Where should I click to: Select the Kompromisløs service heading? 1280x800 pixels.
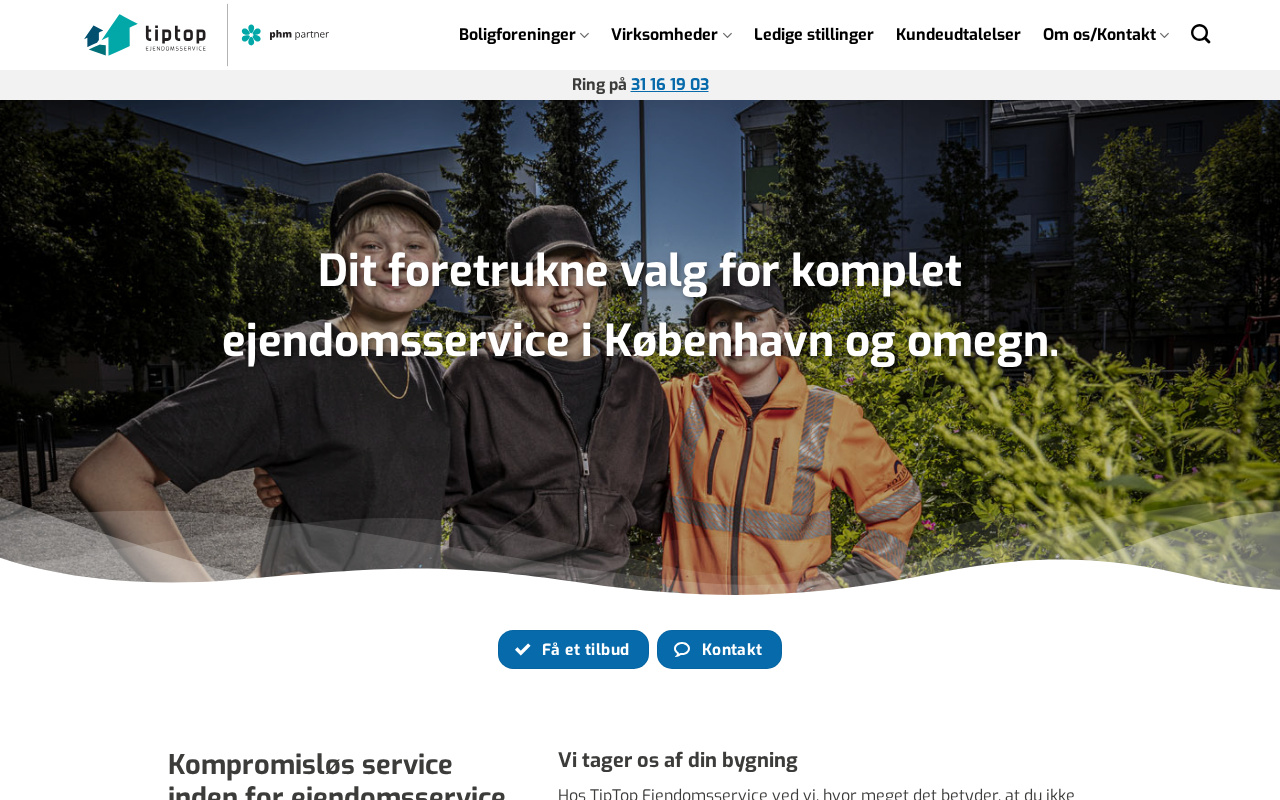[337, 775]
